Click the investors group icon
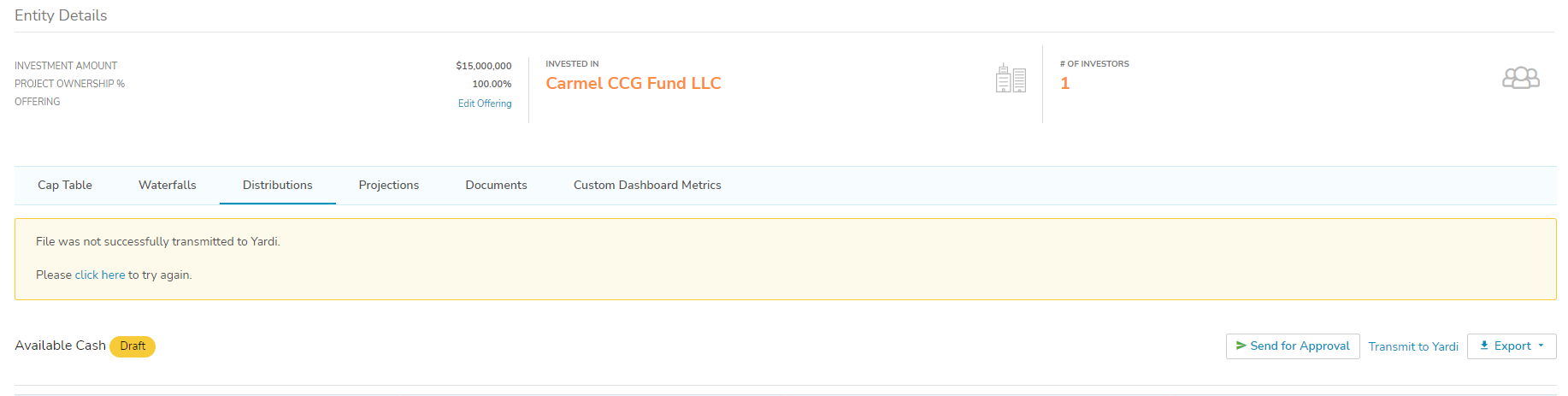Viewport: 1568px width, 396px height. (1520, 79)
